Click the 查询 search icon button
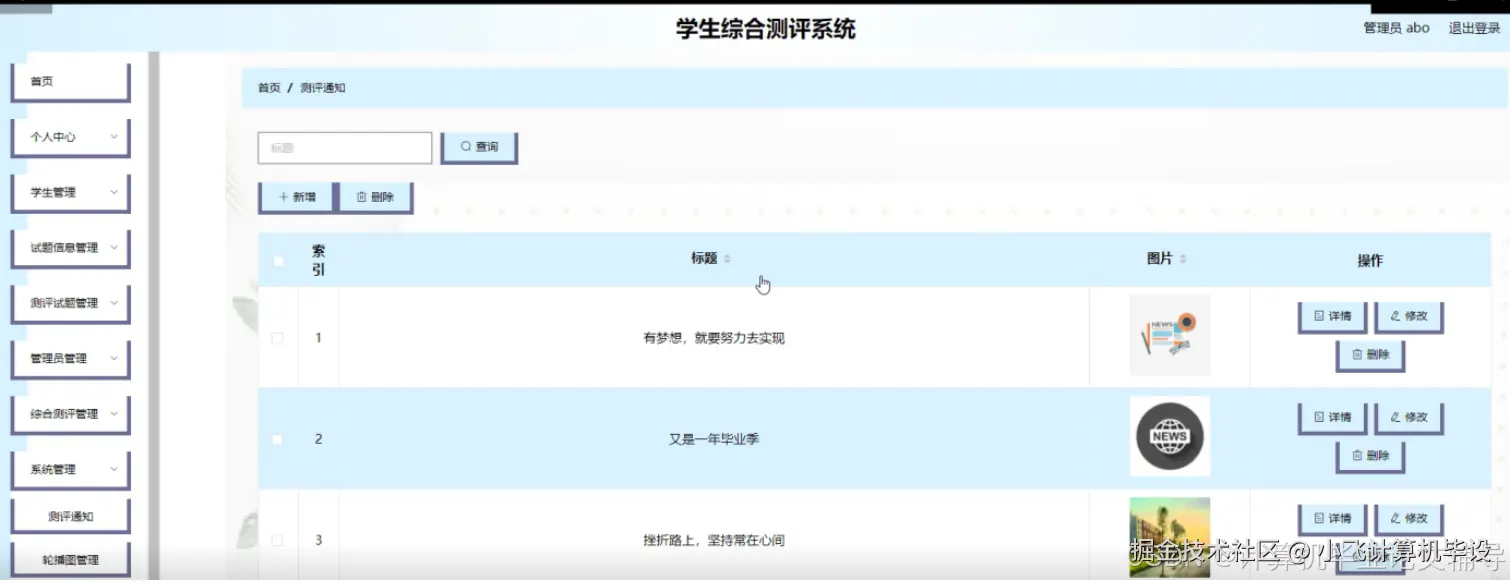 (x=478, y=147)
